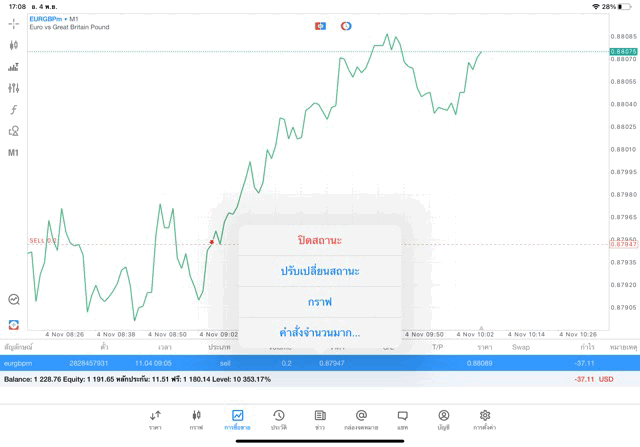The height and width of the screenshot is (447, 640).
Task: Open the indicators icon in the sidebar
Action: click(x=13, y=67)
